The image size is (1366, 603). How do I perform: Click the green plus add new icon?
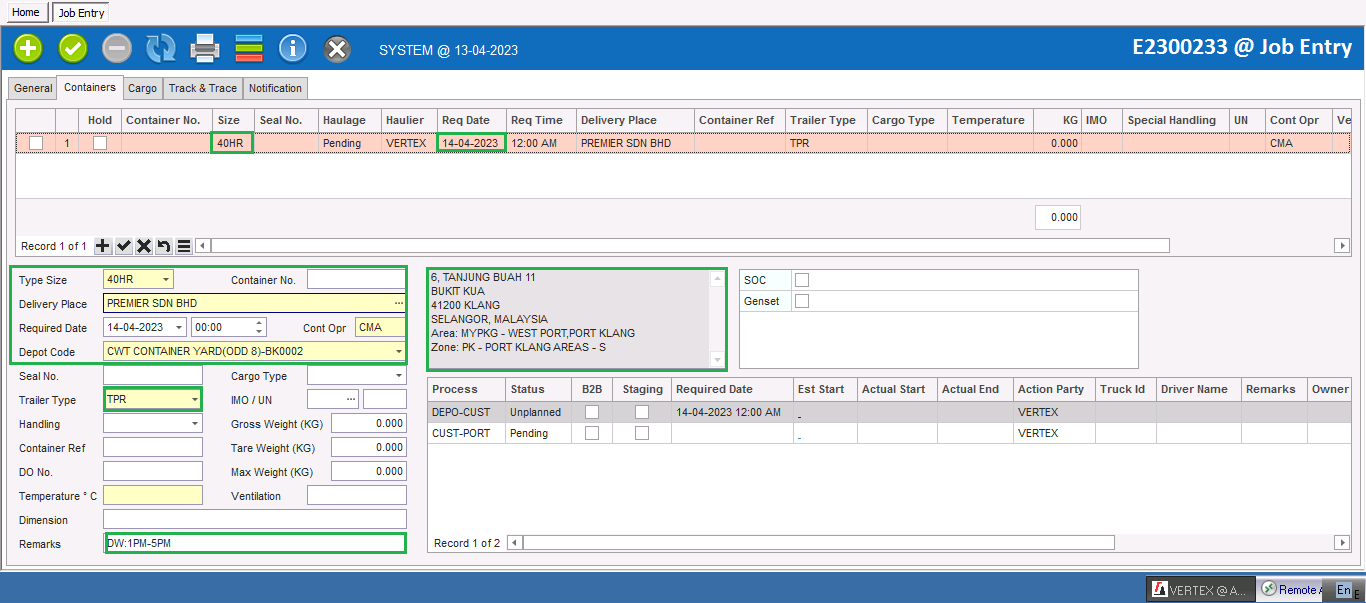28,48
